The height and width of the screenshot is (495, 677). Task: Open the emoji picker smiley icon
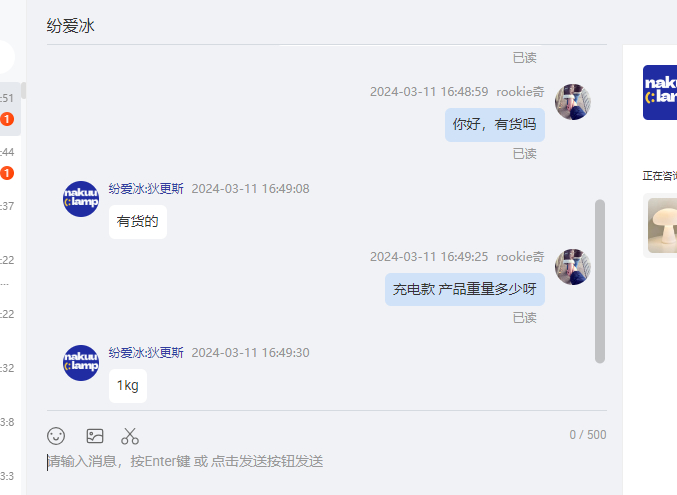56,436
